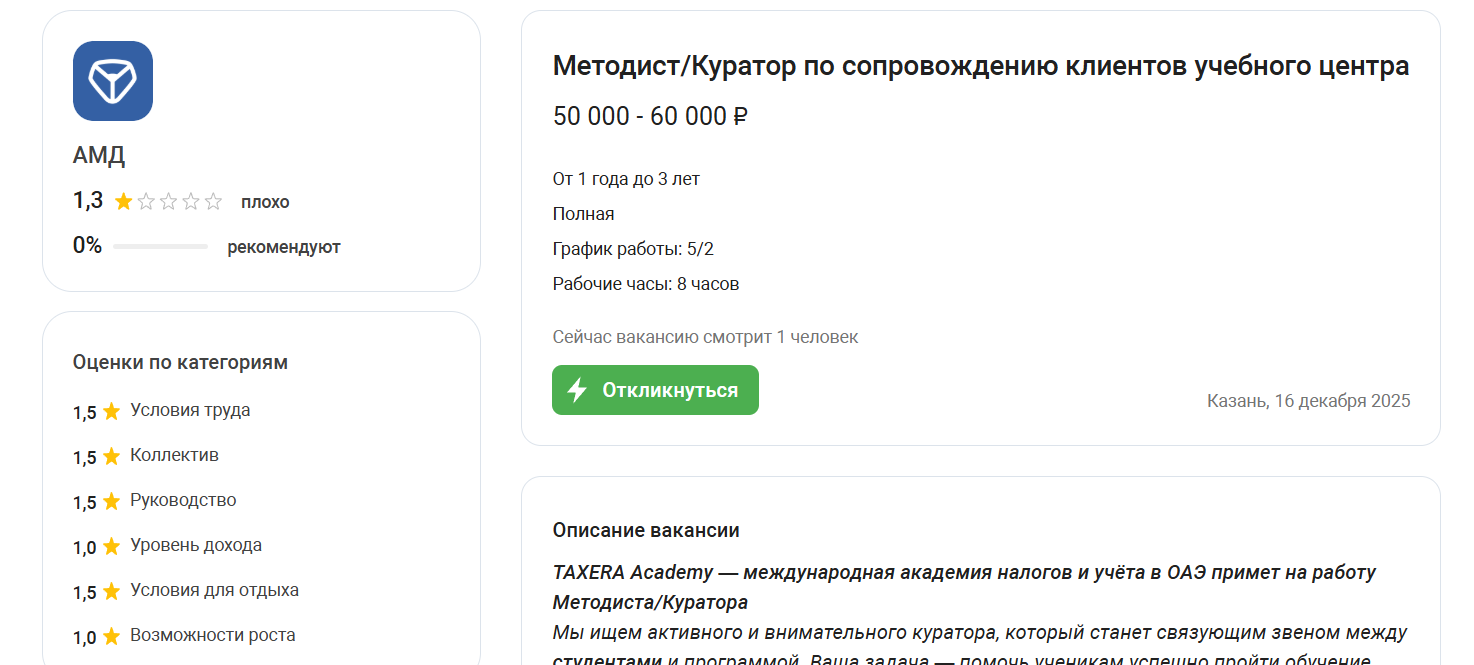This screenshot has width=1474, height=665.
Task: Click the job title "Методист/Куратор по сопровождению клиентов"
Action: point(980,65)
